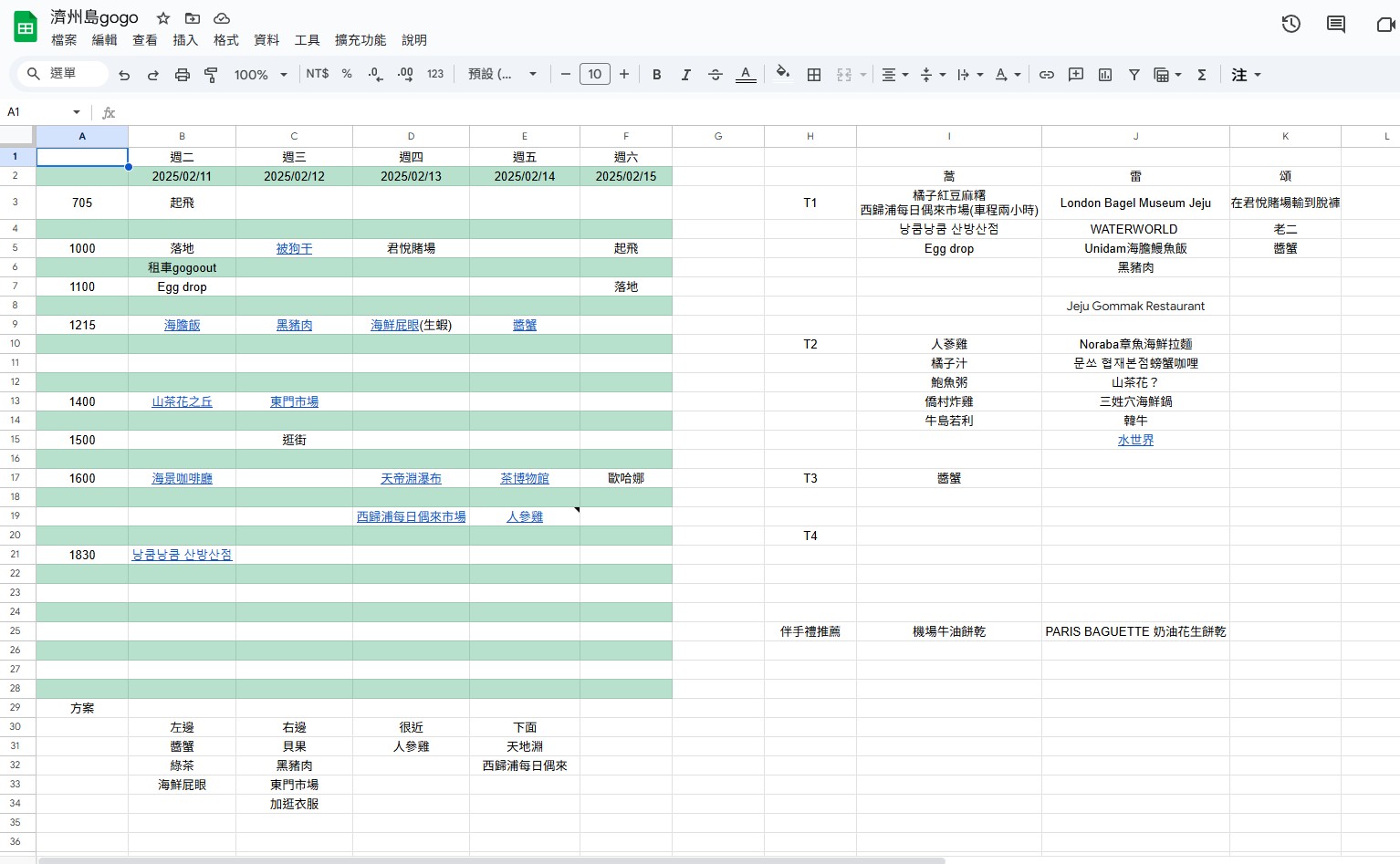This screenshot has height=864, width=1400.
Task: Toggle bold formatting
Action: pos(656,75)
